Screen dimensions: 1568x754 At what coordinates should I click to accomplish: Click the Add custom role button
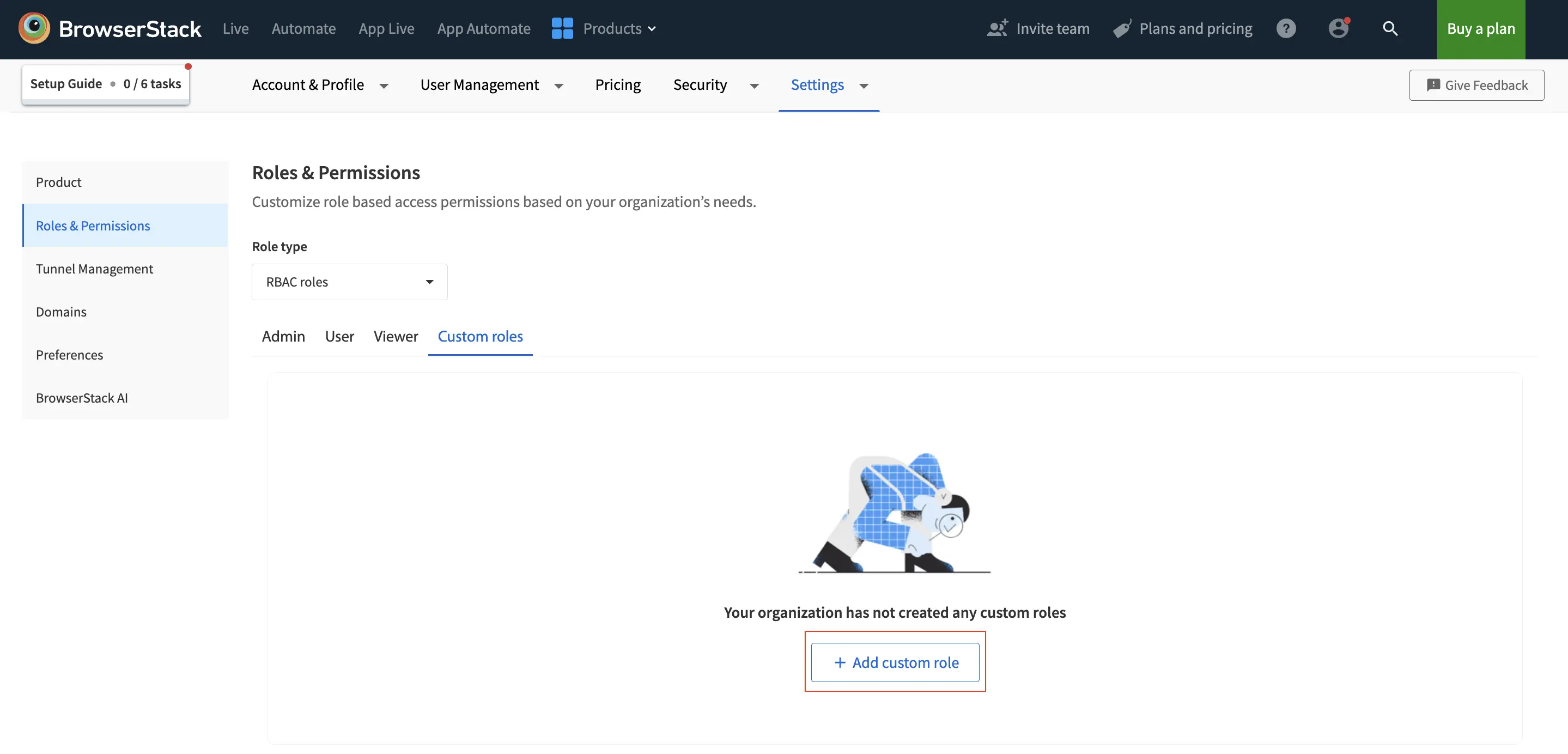click(895, 662)
